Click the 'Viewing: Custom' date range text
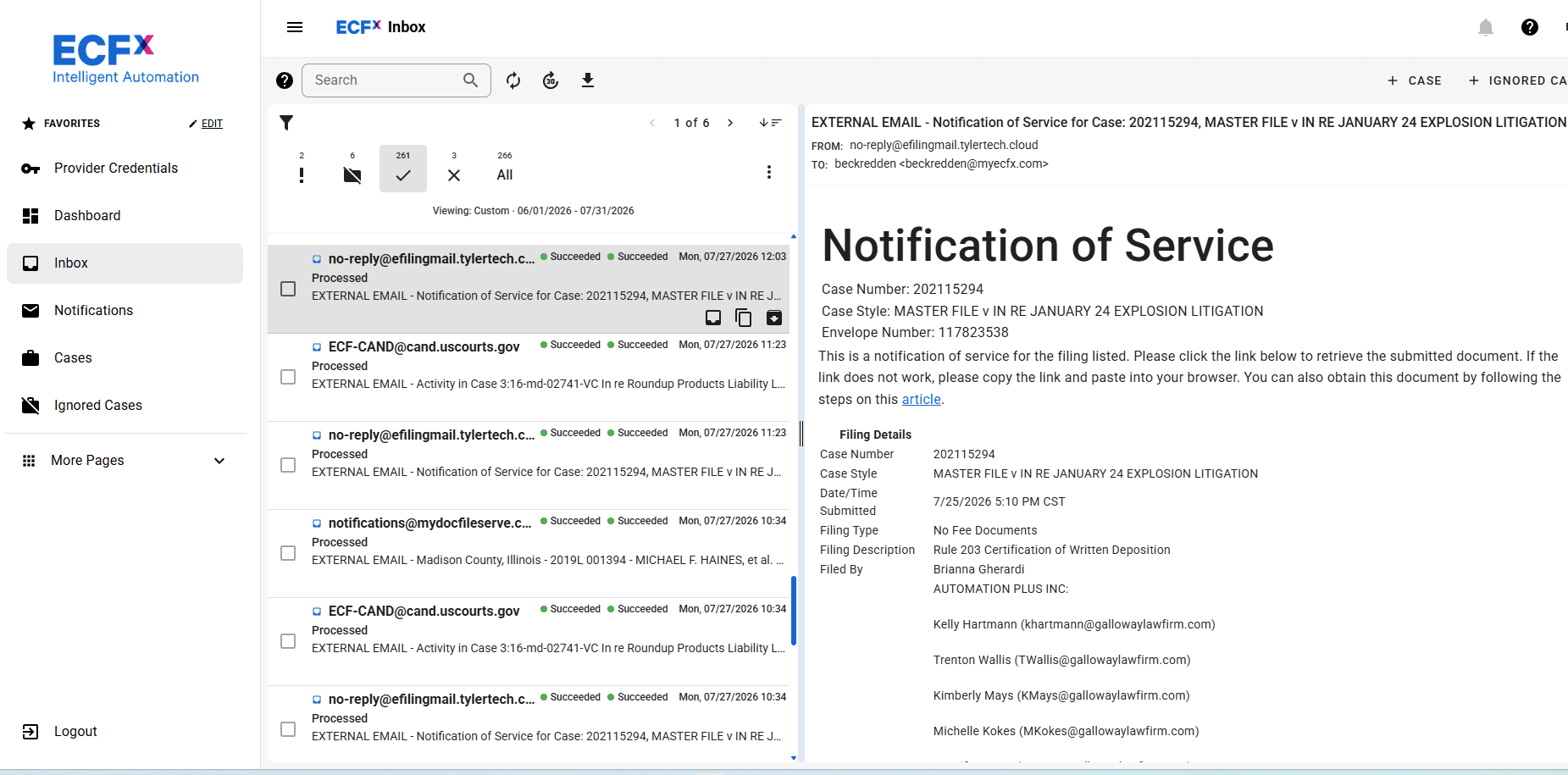 pyautogui.click(x=534, y=211)
